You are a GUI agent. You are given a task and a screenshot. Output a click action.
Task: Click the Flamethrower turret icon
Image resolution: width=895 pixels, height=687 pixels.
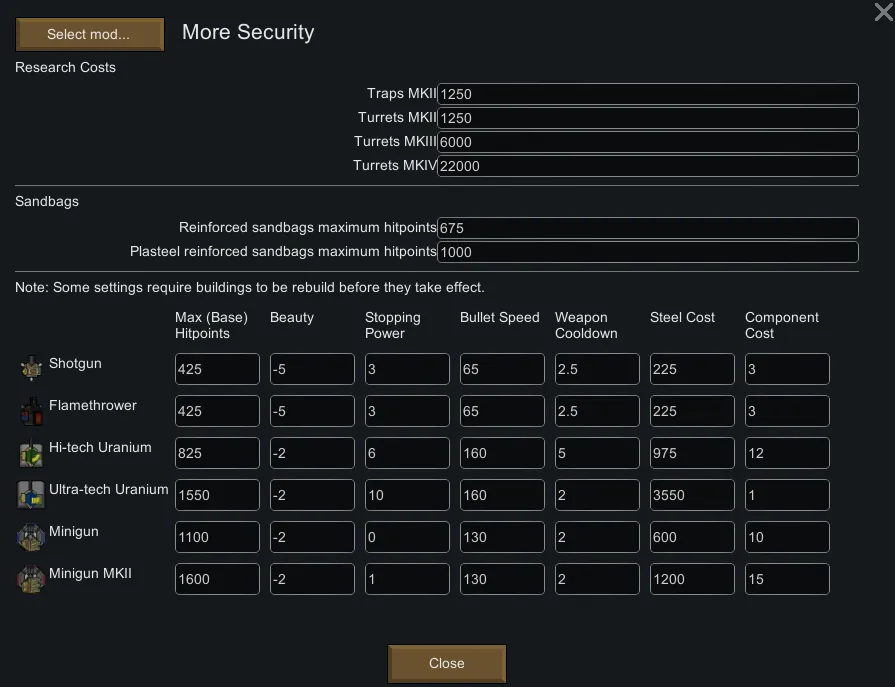point(31,410)
